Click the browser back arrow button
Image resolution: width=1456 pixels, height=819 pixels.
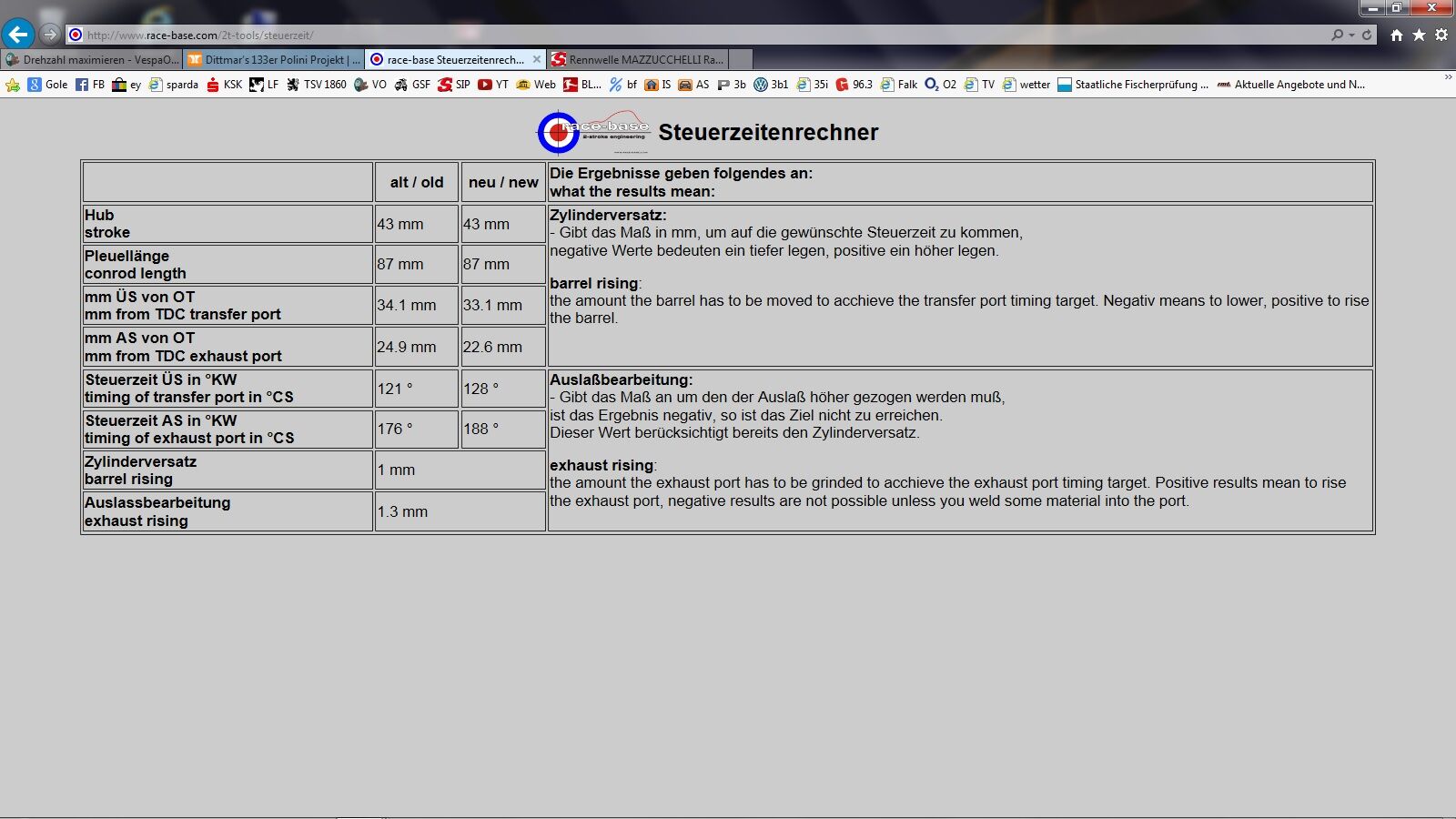(18, 35)
